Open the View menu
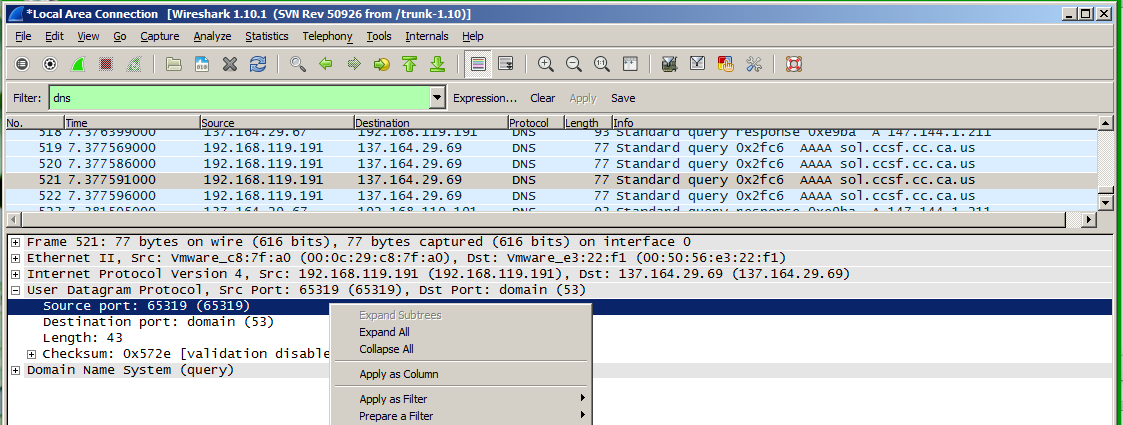 tap(88, 36)
